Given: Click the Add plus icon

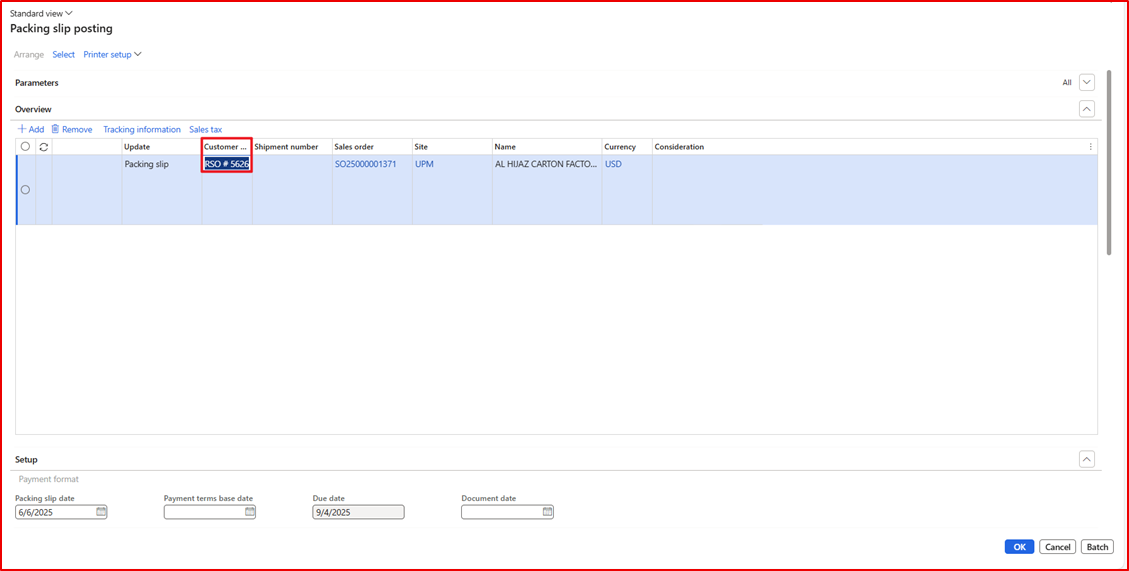Looking at the screenshot, I should click(x=22, y=130).
